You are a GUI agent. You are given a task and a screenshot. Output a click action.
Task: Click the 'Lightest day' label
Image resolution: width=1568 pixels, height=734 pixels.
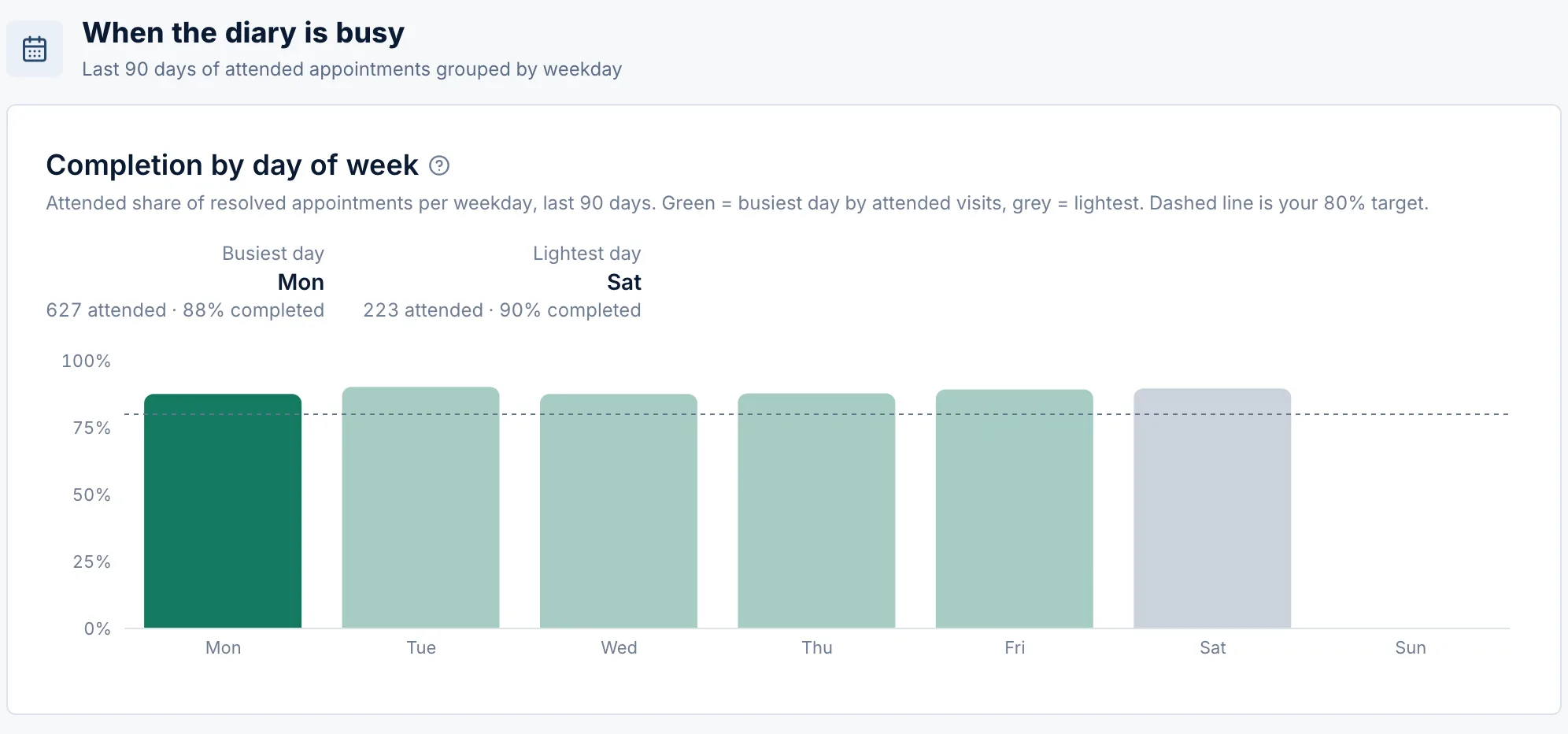pos(587,254)
